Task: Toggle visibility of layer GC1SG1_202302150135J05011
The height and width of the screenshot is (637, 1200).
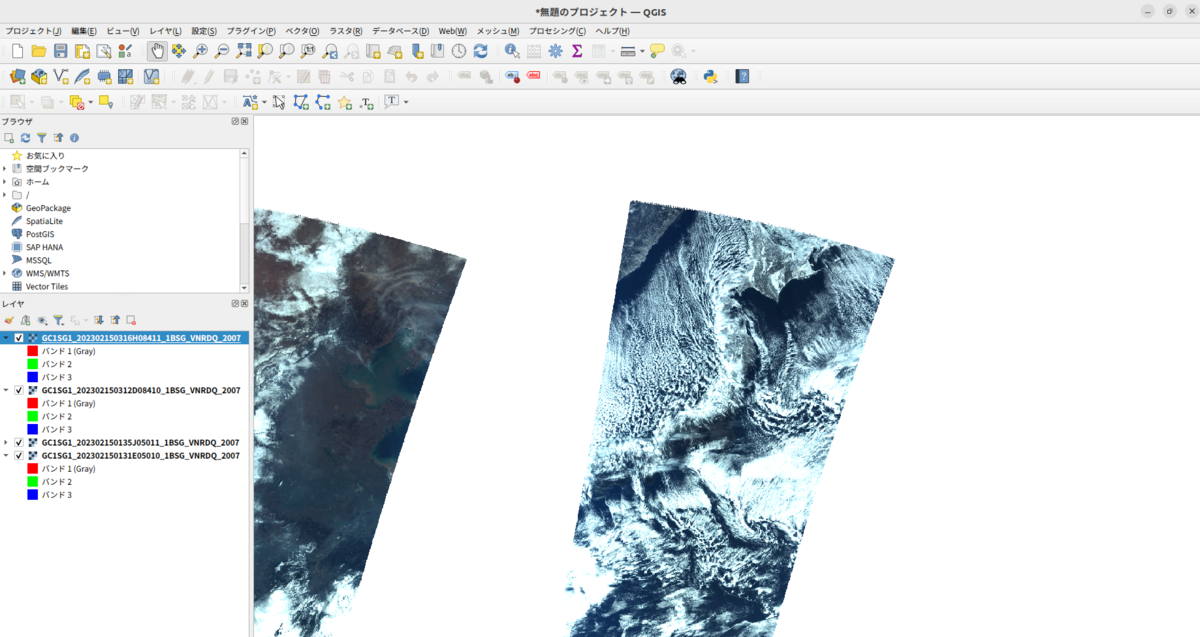Action: 19,442
